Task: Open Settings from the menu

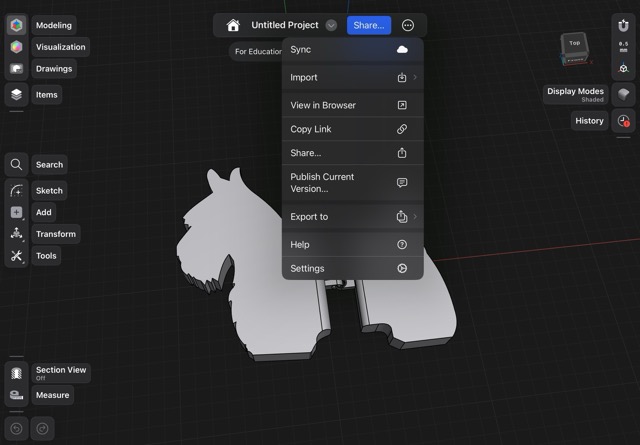Action: pyautogui.click(x=353, y=268)
